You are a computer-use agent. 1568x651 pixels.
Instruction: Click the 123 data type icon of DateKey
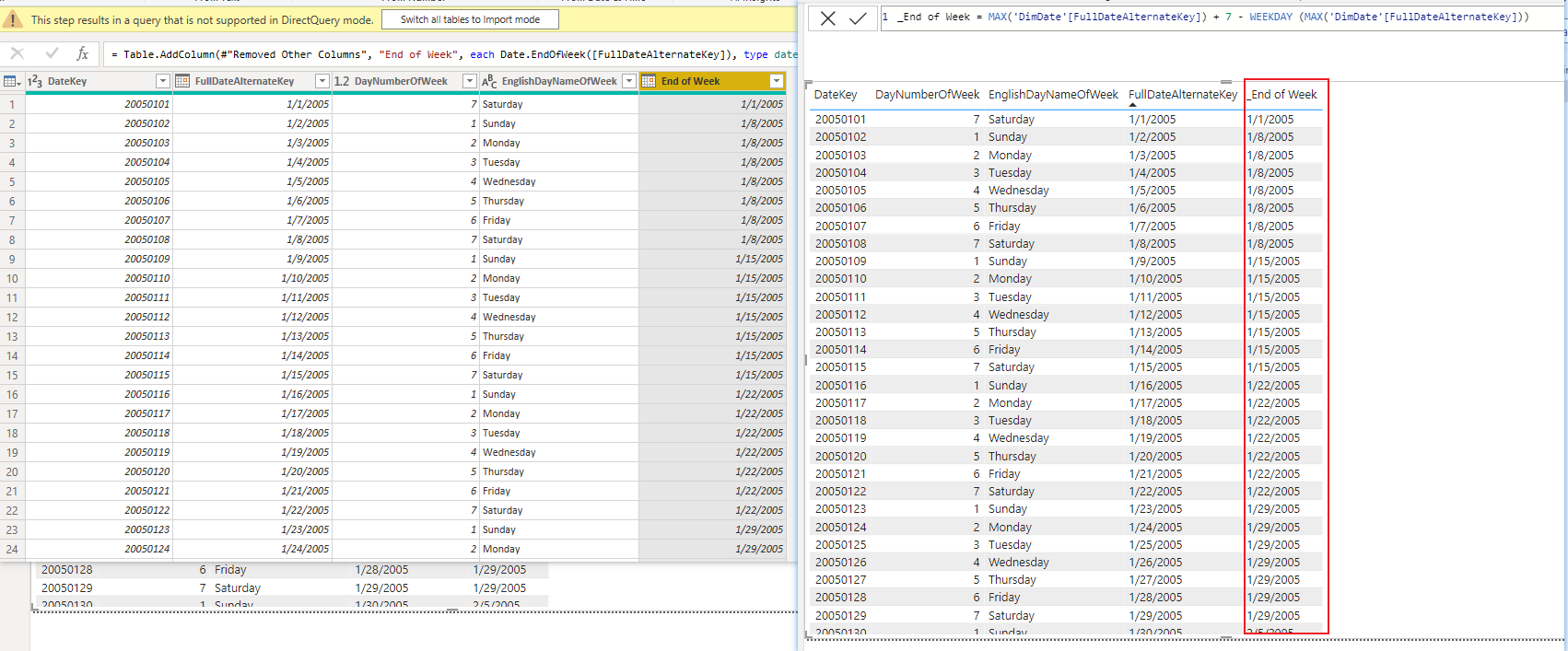[x=35, y=81]
